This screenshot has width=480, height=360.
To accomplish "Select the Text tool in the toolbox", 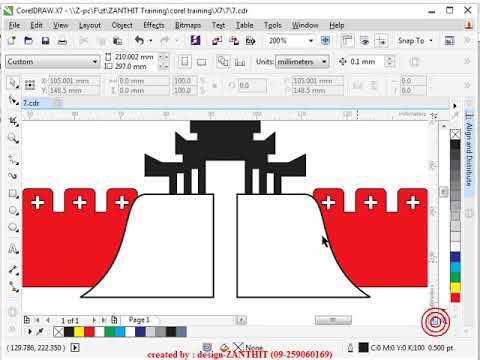I will [13, 249].
